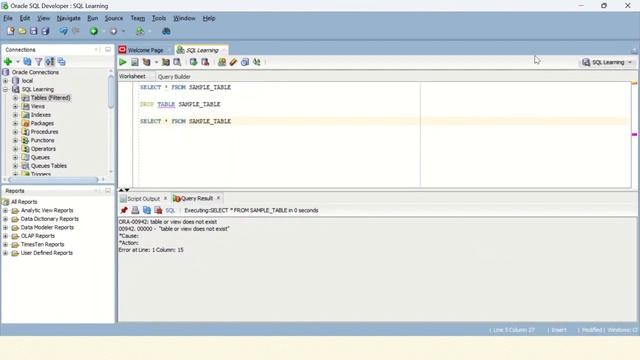Click the All Reports root item
Viewport: 640px width, 360px height.
[24, 202]
